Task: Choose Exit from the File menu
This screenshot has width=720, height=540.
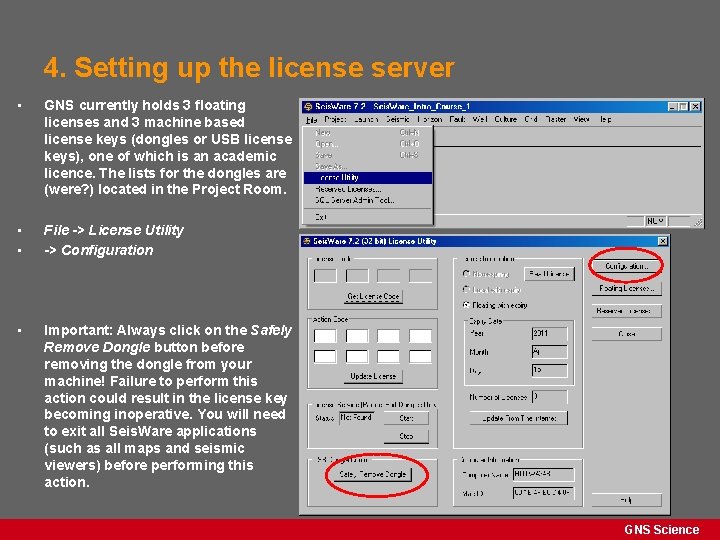Action: (x=368, y=217)
